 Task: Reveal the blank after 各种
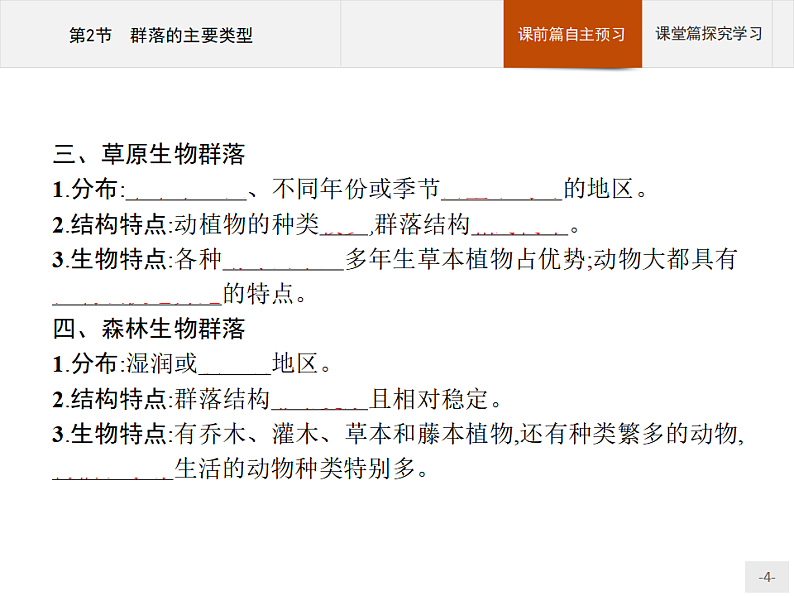pos(283,260)
